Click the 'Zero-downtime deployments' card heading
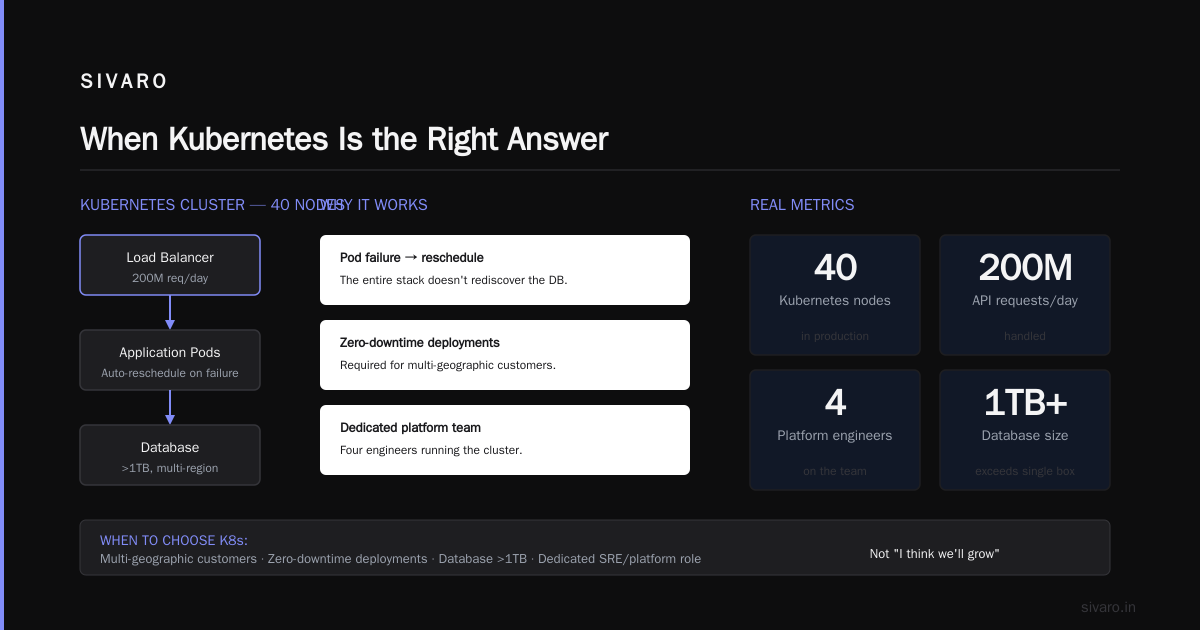The height and width of the screenshot is (630, 1200). (420, 343)
